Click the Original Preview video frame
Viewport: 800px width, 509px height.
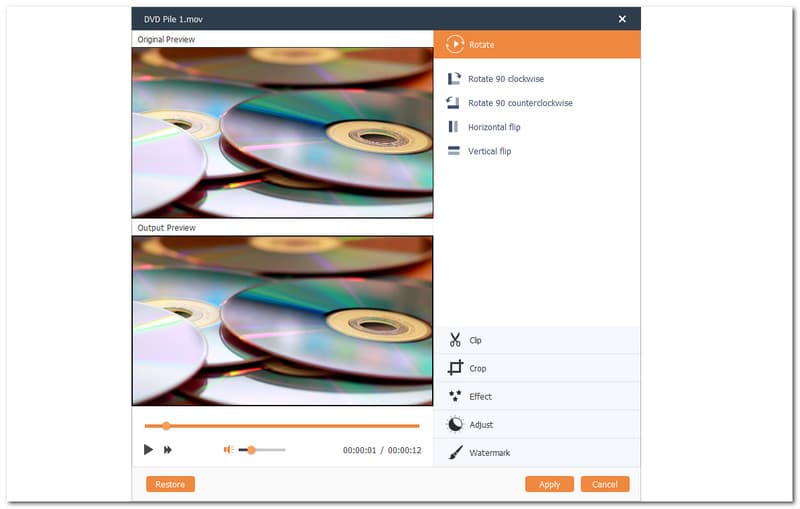(x=282, y=133)
